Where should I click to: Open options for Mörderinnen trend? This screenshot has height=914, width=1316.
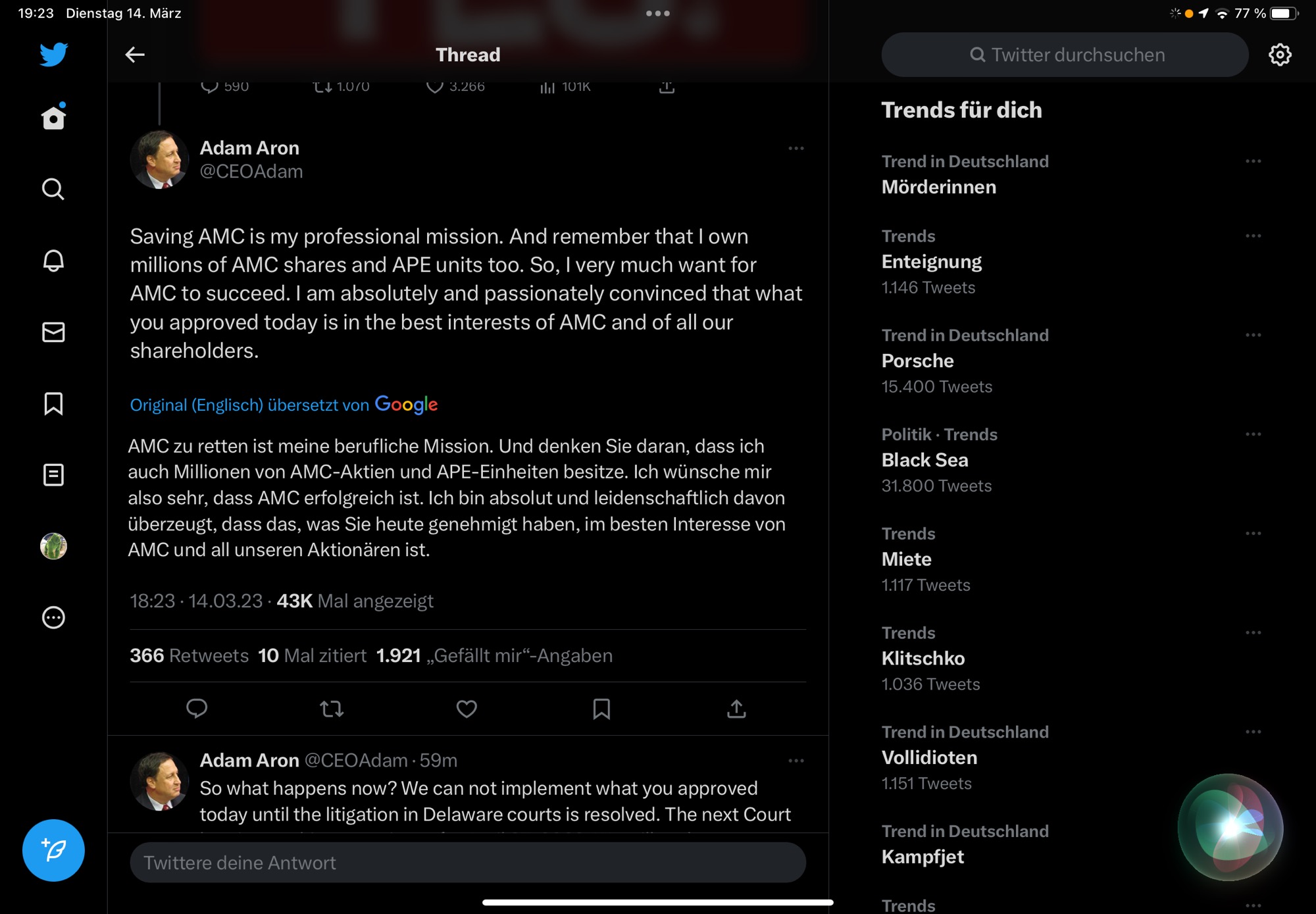pos(1253,161)
